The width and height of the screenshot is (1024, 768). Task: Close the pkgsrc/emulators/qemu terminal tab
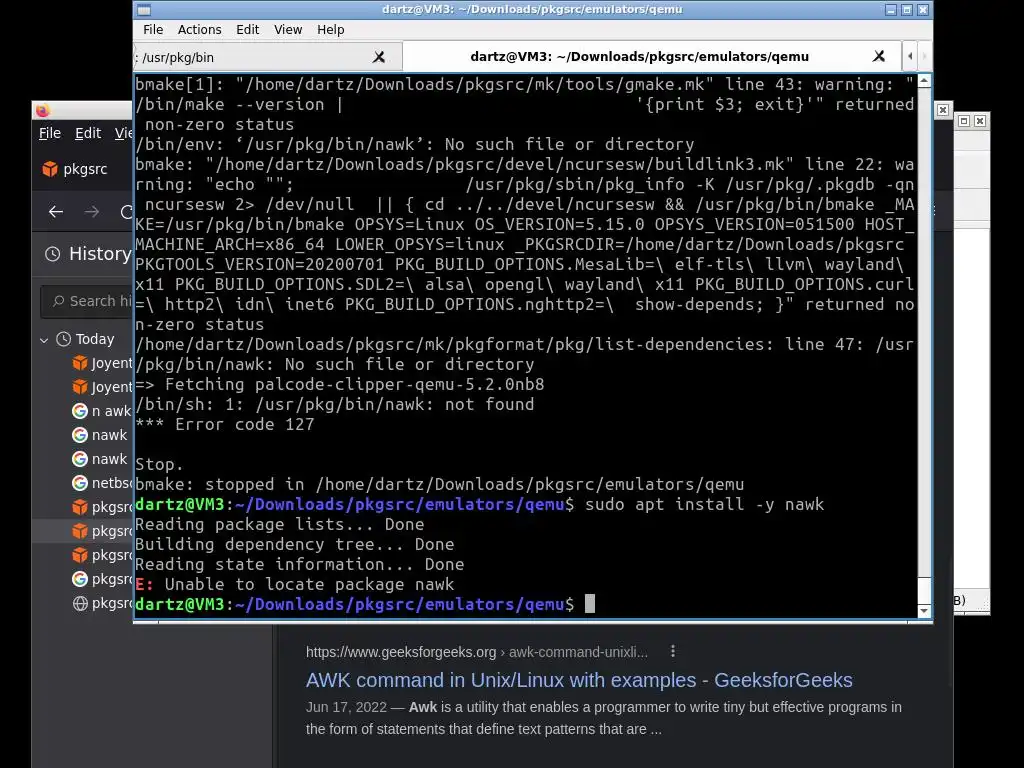(879, 56)
